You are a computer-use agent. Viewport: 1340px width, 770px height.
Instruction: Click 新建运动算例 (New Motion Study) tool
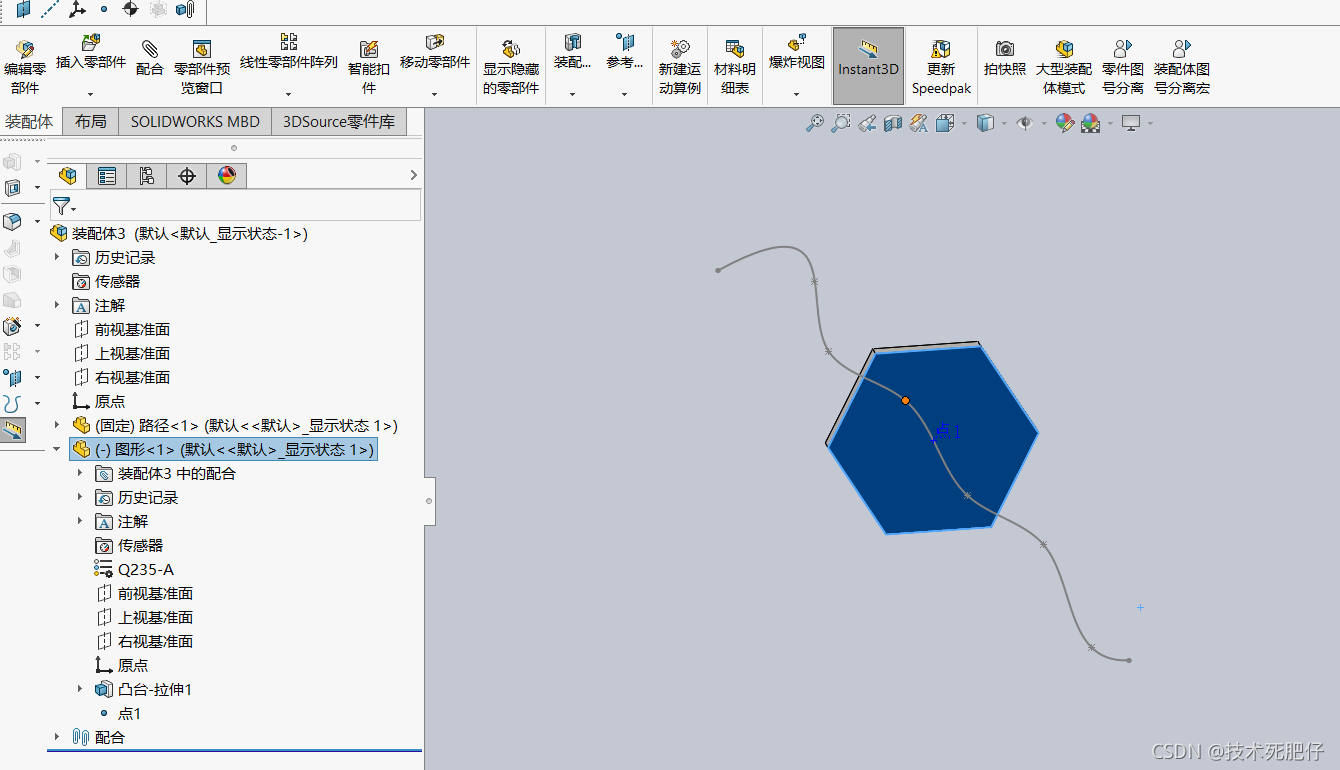click(680, 67)
